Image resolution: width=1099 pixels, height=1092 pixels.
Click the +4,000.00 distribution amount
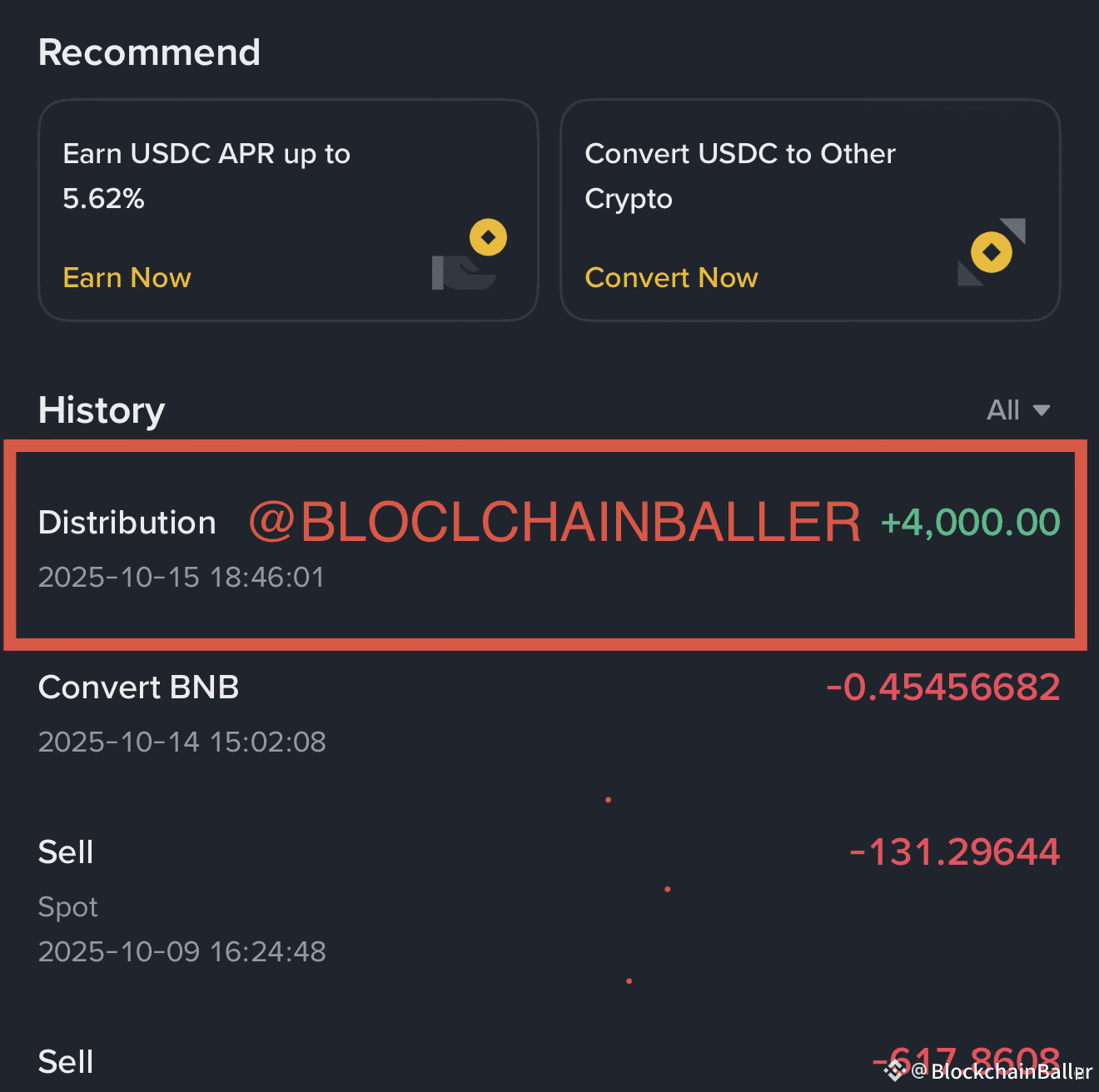point(970,523)
